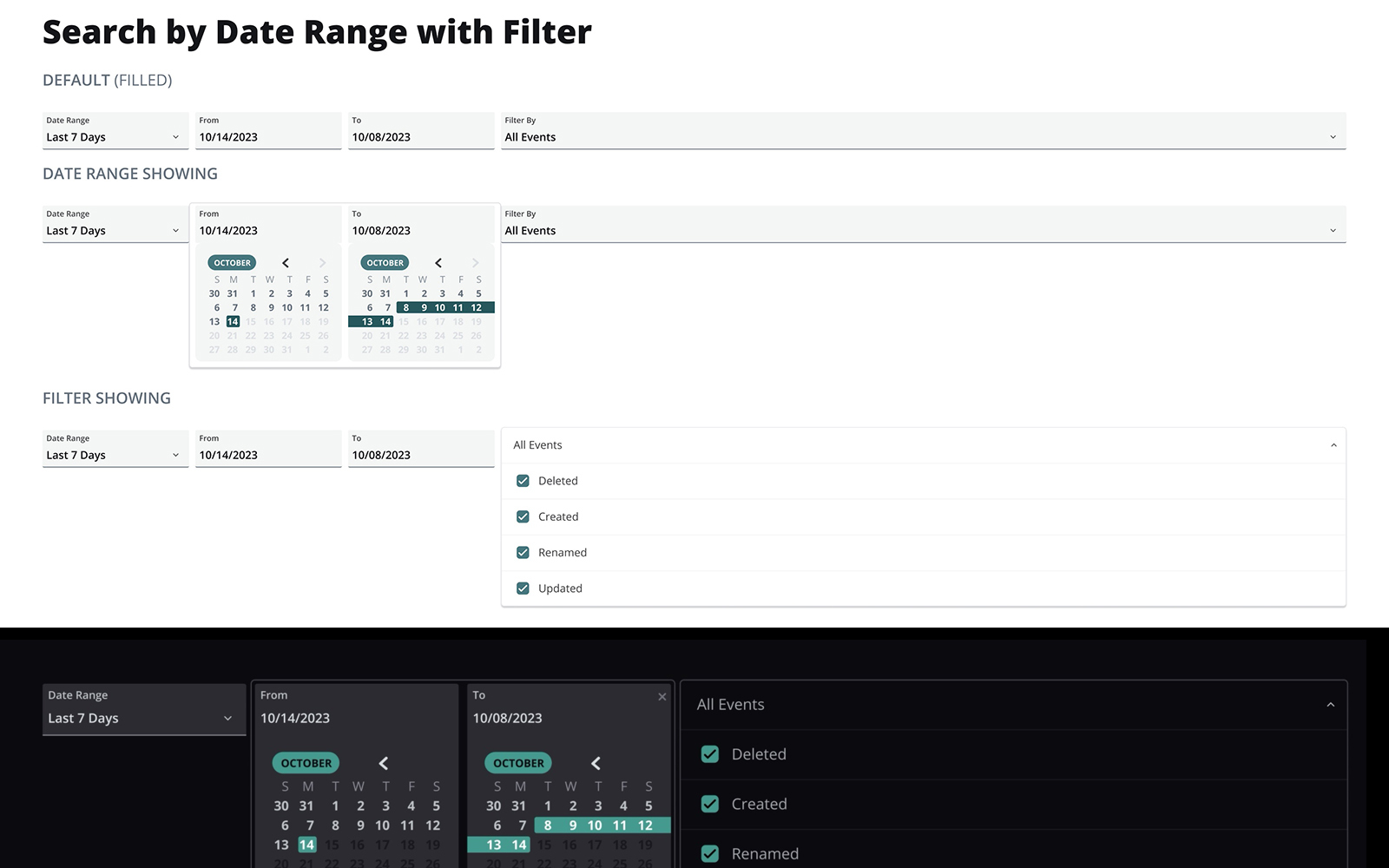The image size is (1389, 868).
Task: Click the OCTOBER badge in the From calendar
Action: point(231,262)
